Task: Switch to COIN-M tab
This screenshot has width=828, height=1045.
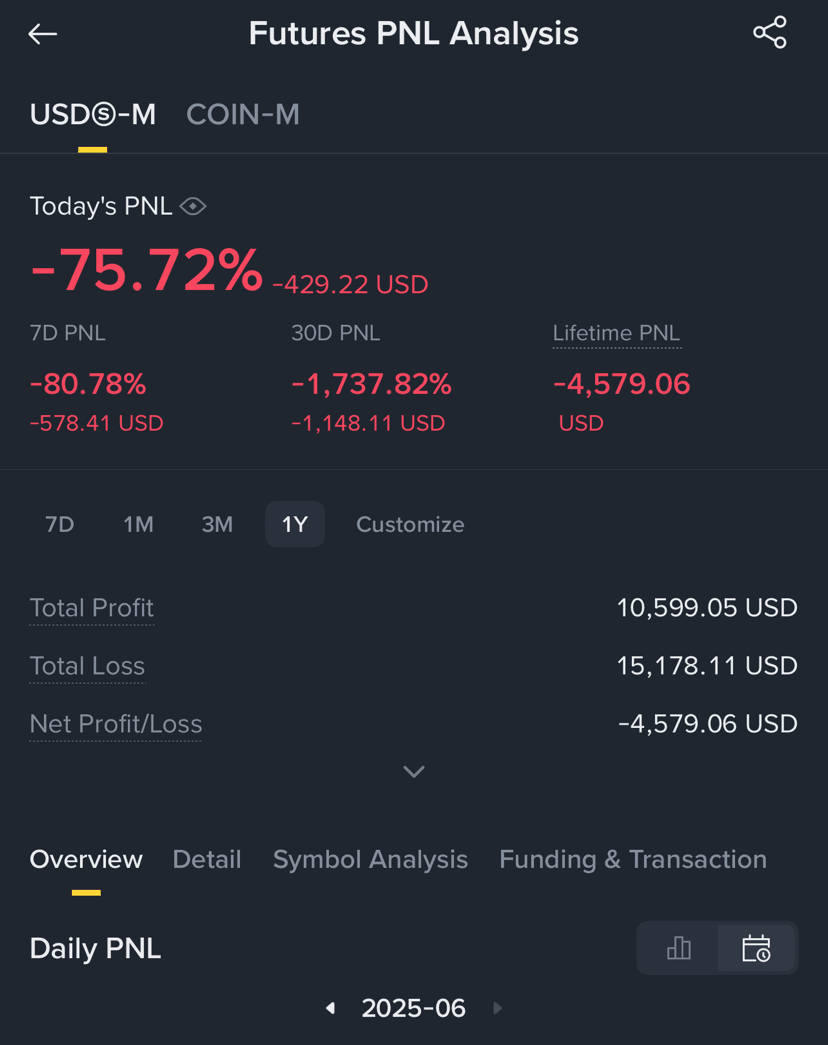Action: (243, 115)
